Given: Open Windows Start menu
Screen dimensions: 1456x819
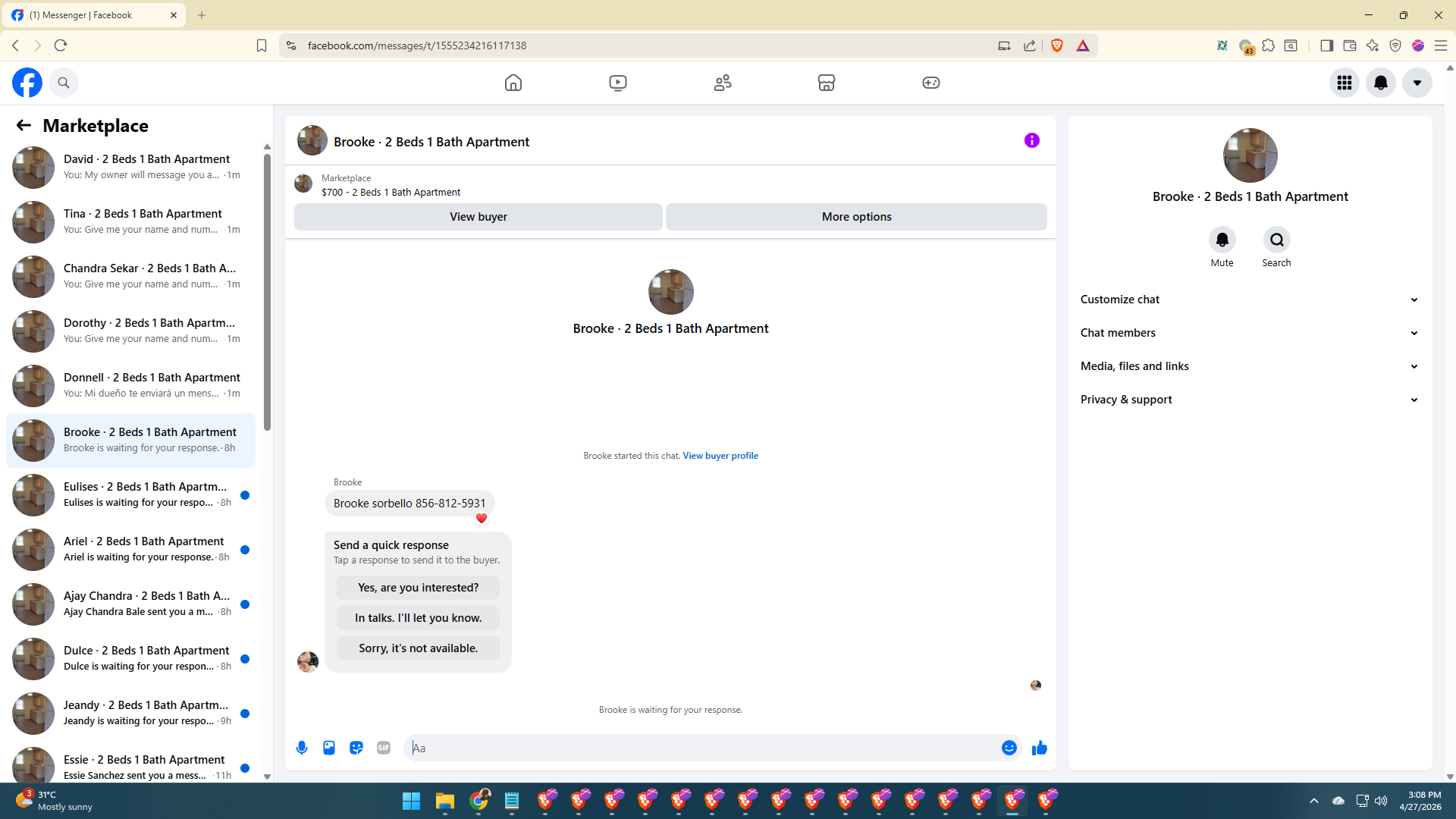Looking at the screenshot, I should [x=411, y=801].
